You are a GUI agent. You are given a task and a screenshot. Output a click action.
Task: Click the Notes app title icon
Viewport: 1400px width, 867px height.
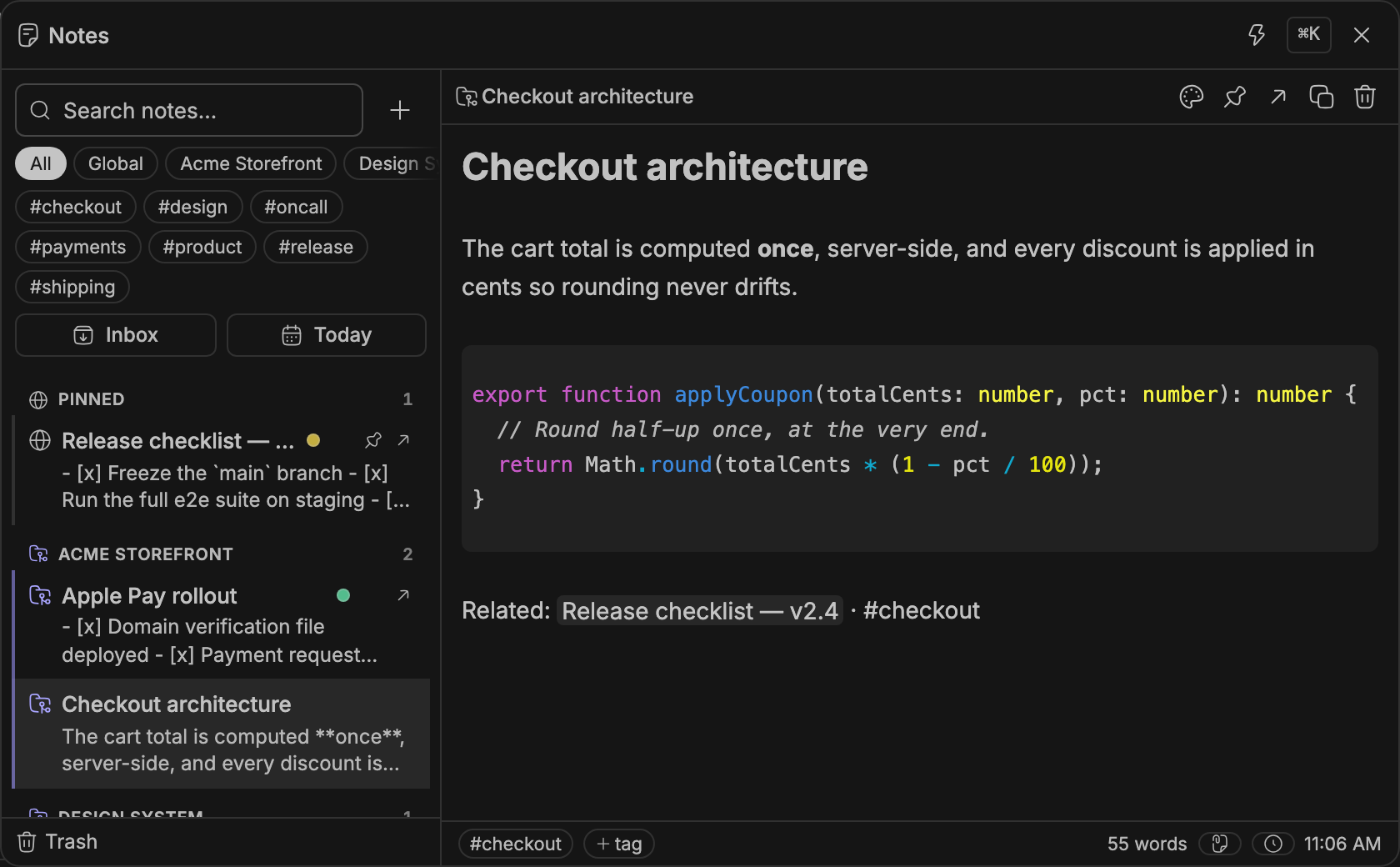28,35
